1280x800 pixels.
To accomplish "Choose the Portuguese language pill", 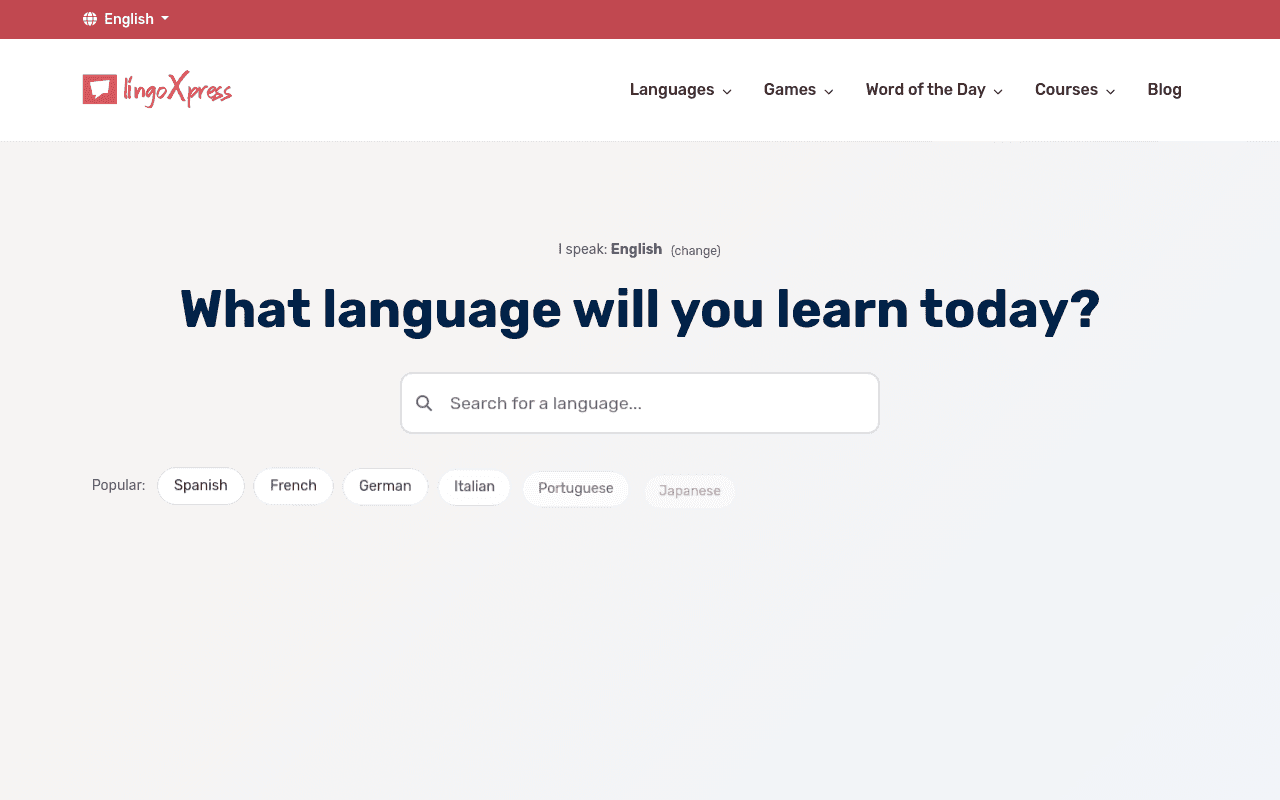I will [x=575, y=489].
